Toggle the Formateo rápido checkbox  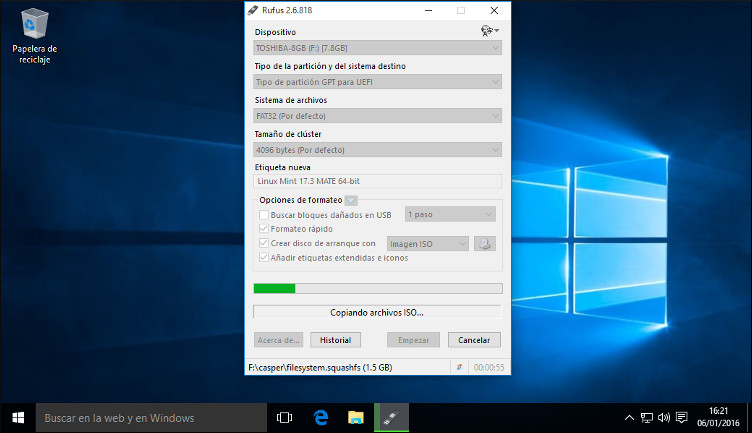point(264,229)
